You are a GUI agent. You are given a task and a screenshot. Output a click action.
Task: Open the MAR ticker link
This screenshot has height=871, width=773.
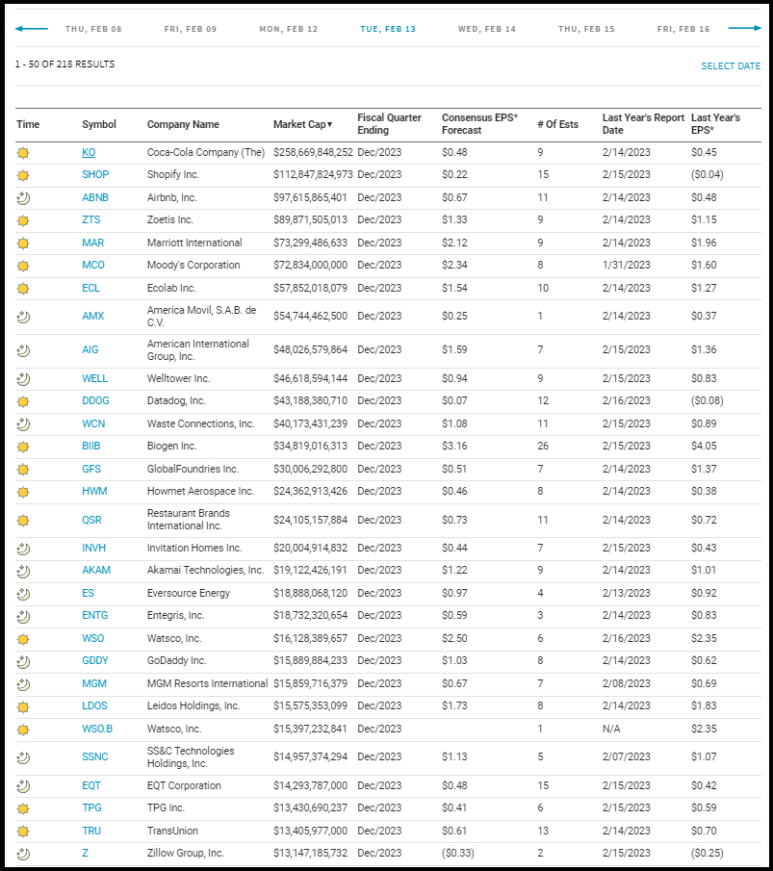[93, 243]
